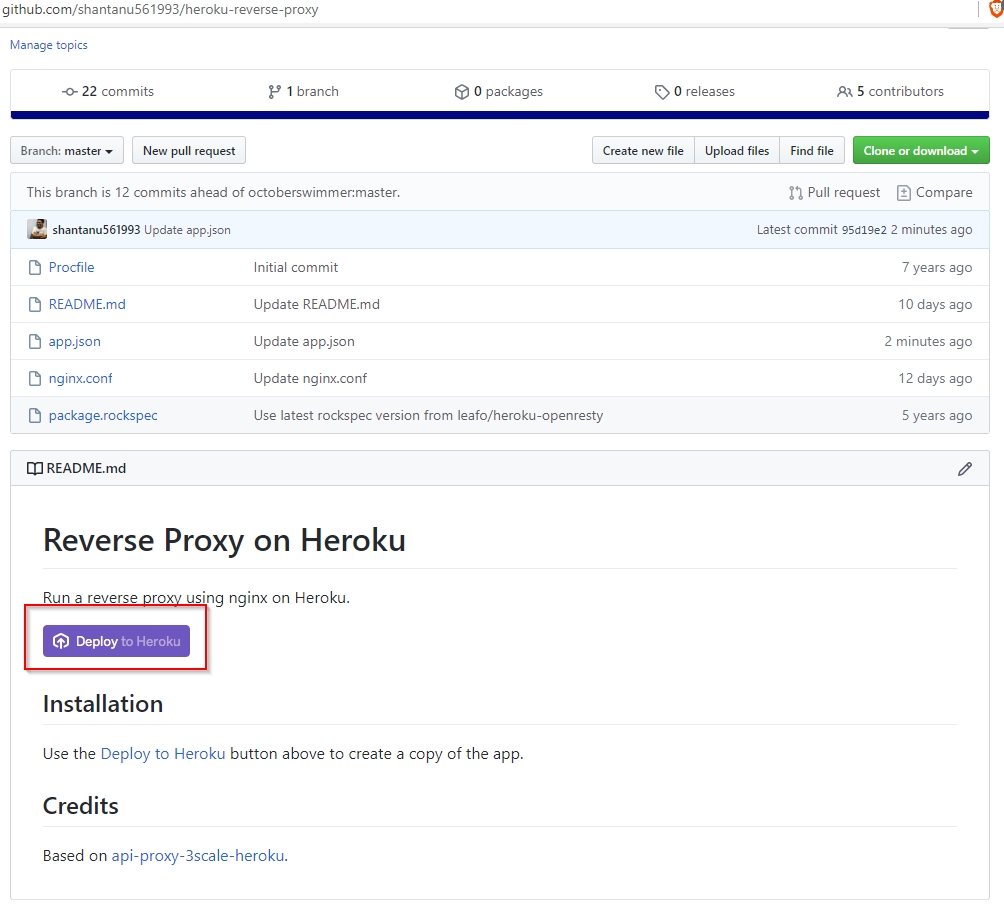Click Manage topics link
The image size is (1004, 909).
pyautogui.click(x=49, y=45)
